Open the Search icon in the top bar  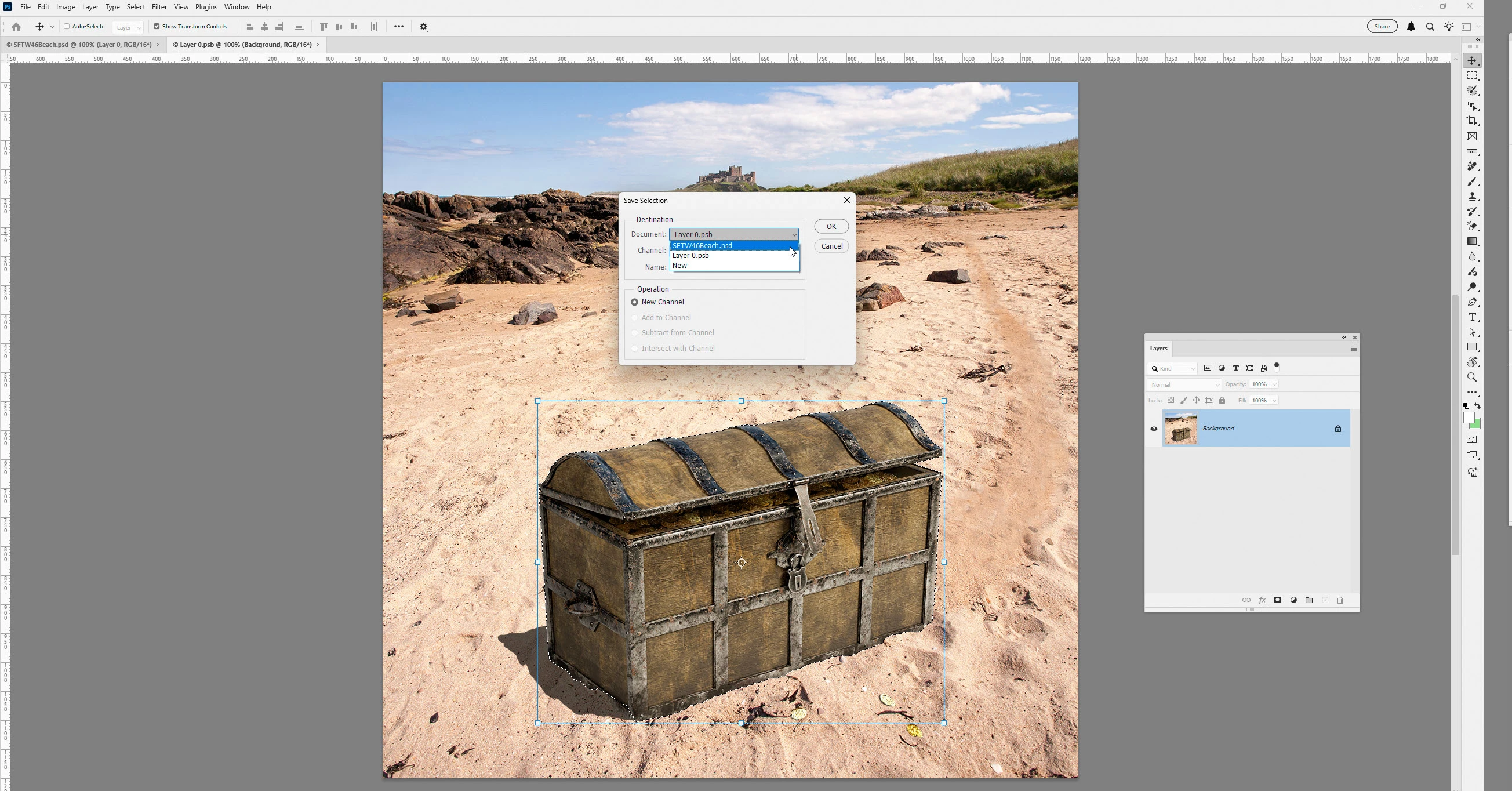(1430, 27)
